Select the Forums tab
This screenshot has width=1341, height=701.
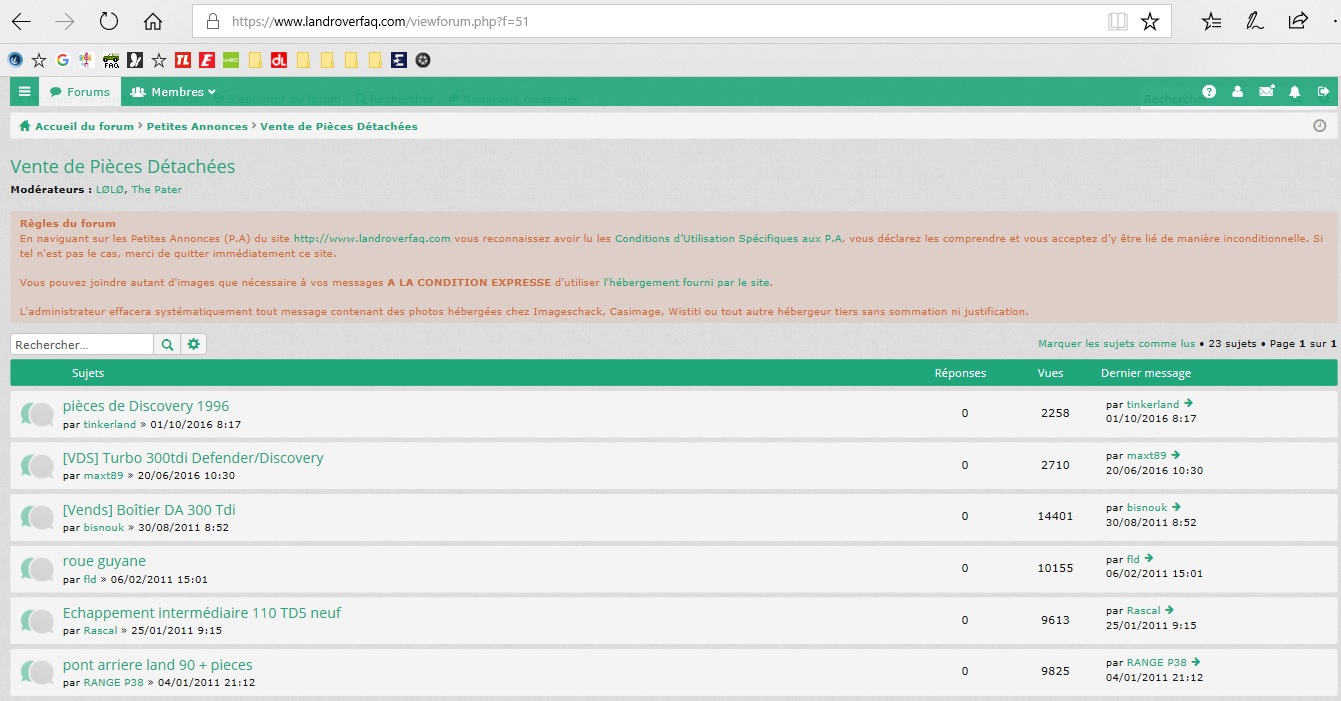[x=80, y=92]
